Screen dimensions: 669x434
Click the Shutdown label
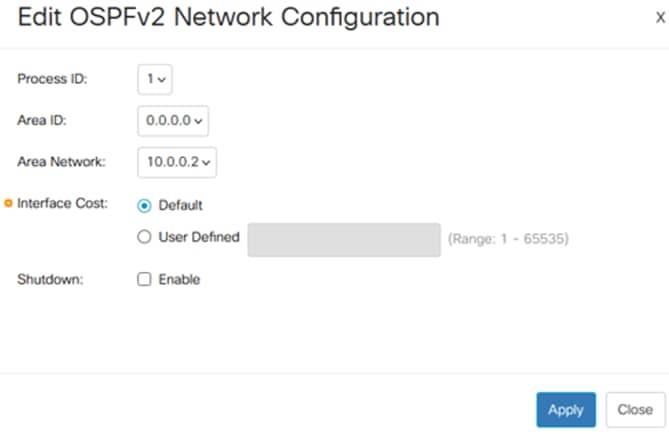pyautogui.click(x=49, y=280)
